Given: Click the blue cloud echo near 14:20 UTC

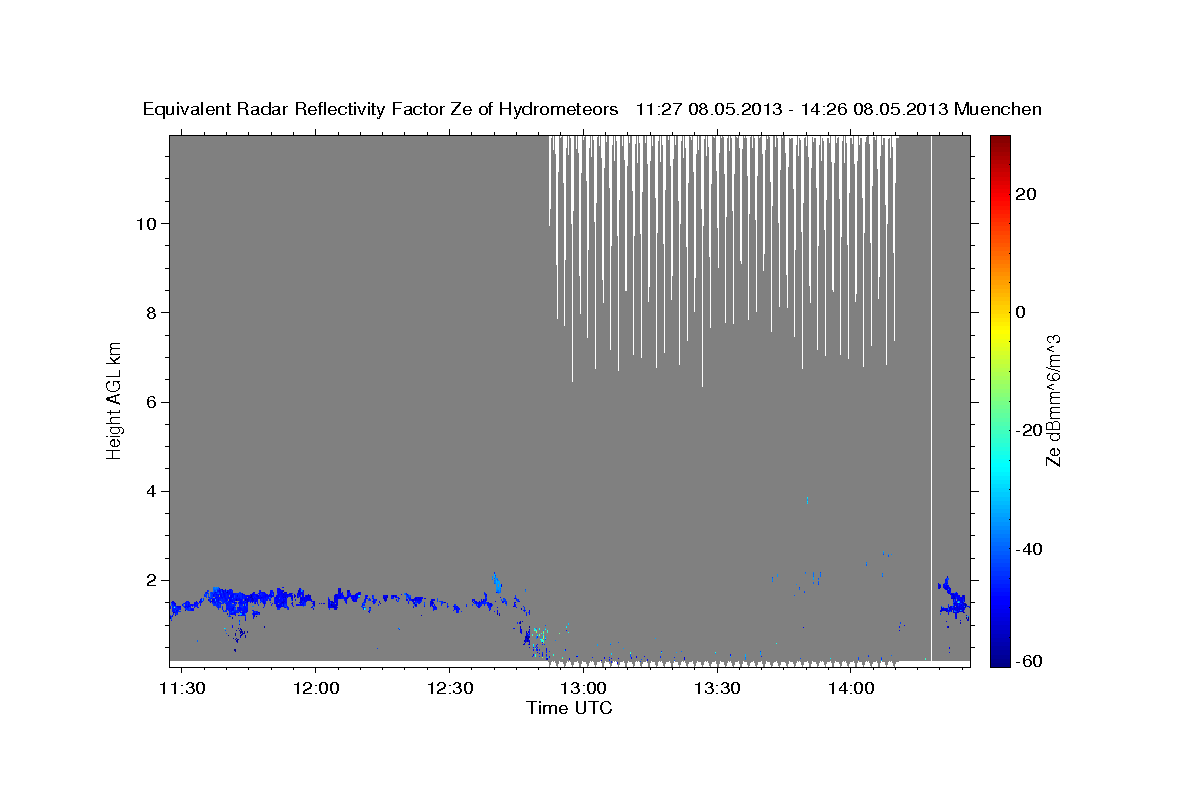Looking at the screenshot, I should click(x=953, y=600).
